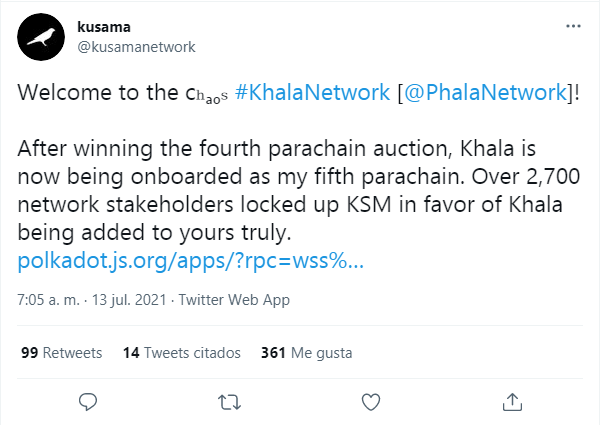Like the tweet with the heart icon

371,401
